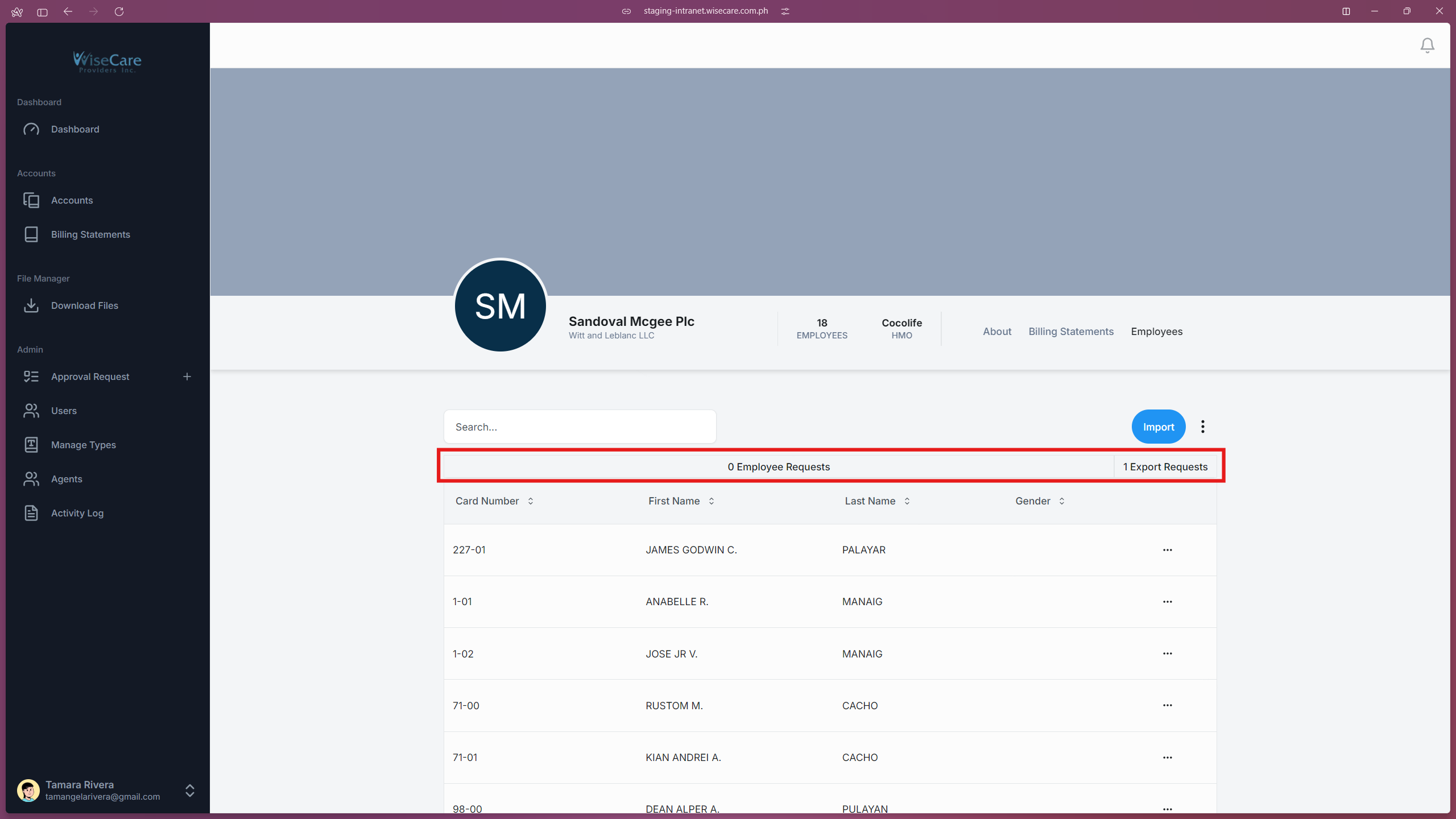Open Manage Types in the sidebar
Image resolution: width=1456 pixels, height=819 pixels.
83,445
